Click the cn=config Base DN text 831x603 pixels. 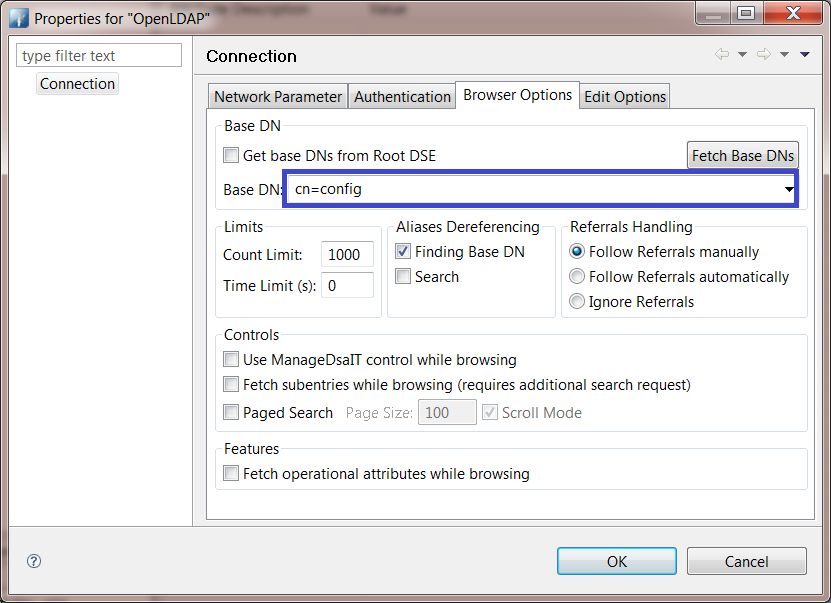pyautogui.click(x=328, y=189)
